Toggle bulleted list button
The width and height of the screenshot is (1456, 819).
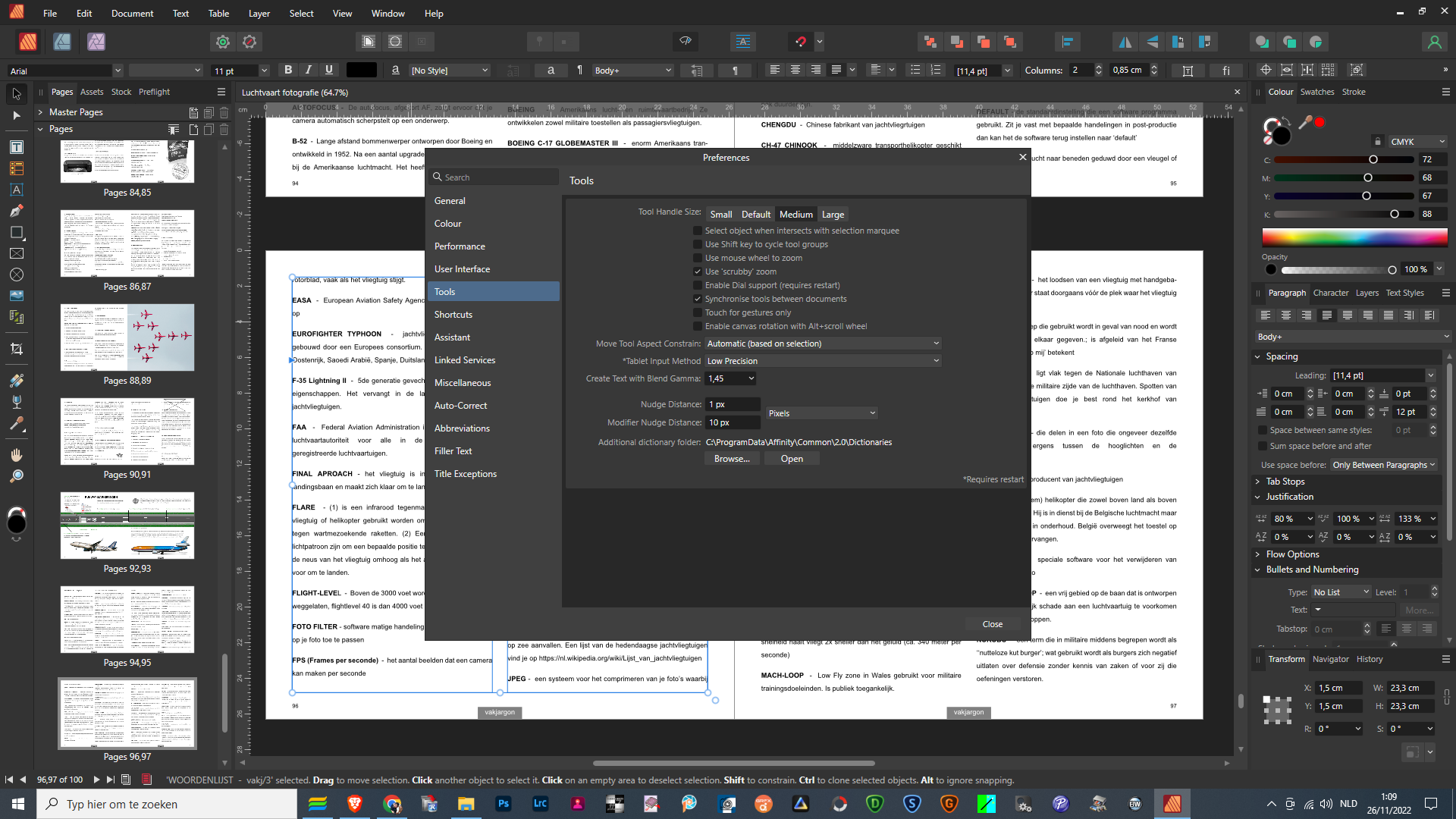click(x=915, y=70)
